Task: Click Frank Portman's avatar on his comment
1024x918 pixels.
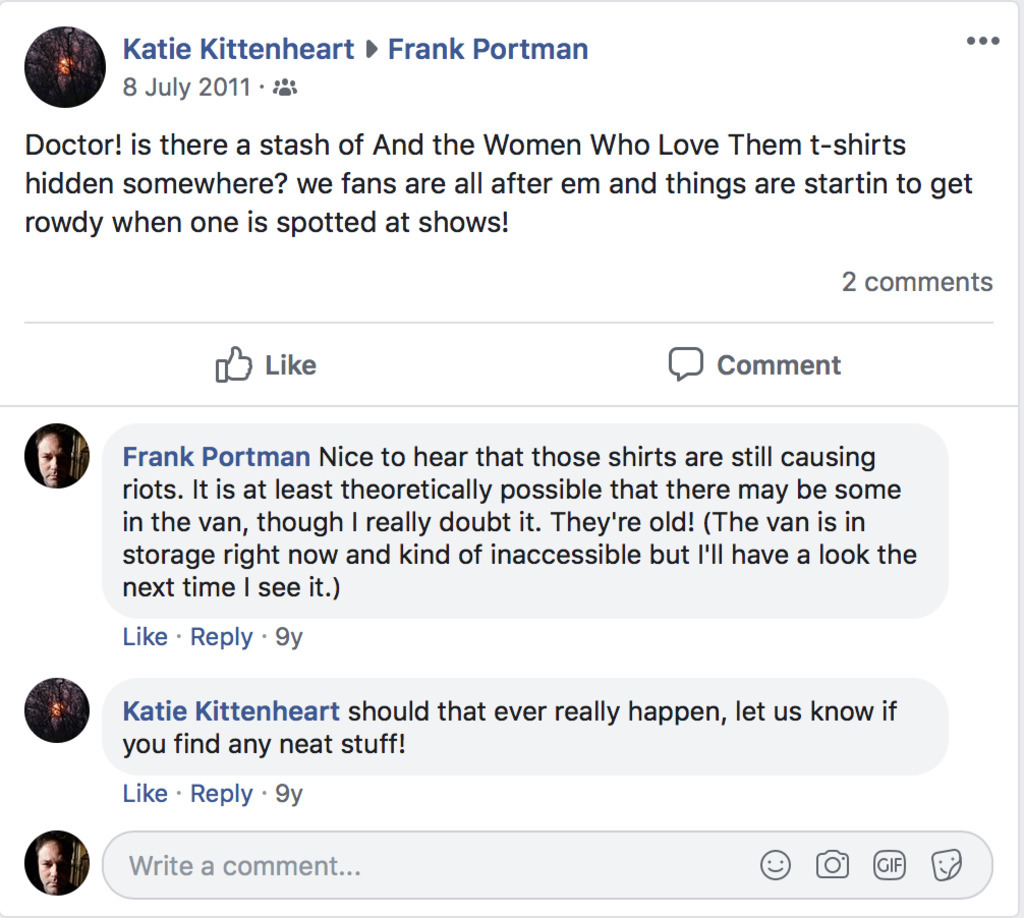Action: pyautogui.click(x=57, y=456)
